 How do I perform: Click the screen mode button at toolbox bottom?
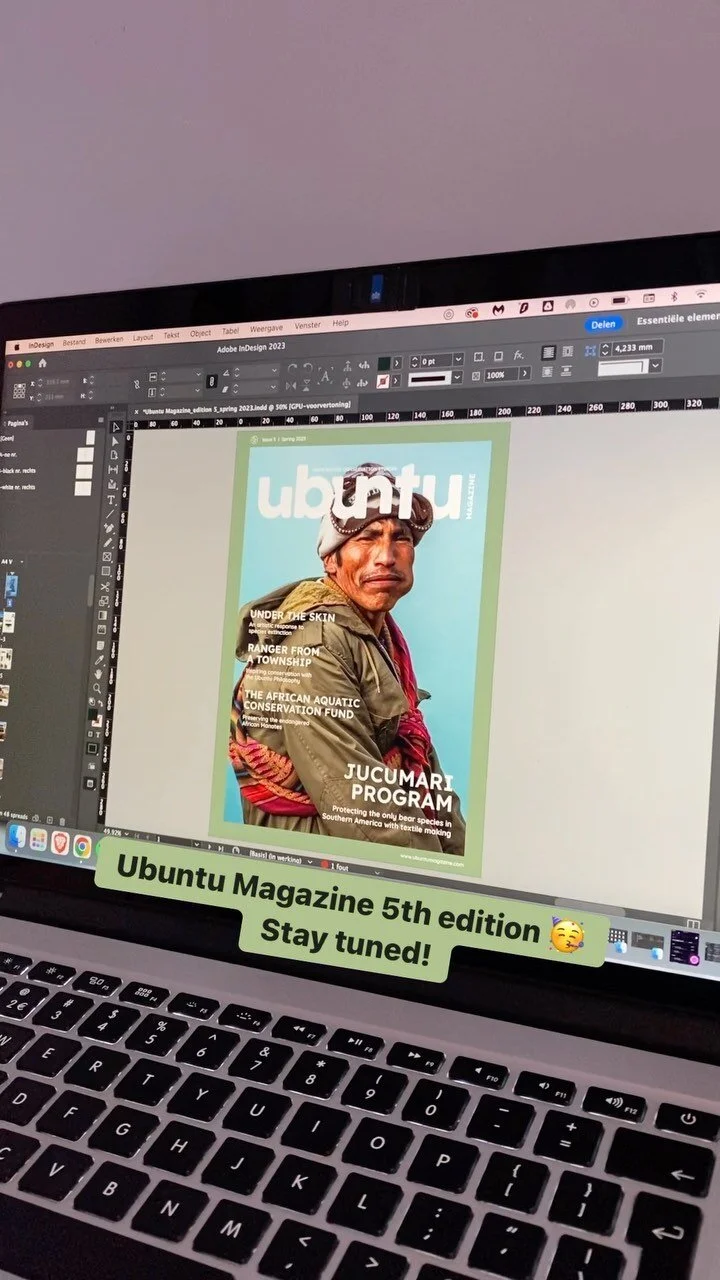point(90,783)
